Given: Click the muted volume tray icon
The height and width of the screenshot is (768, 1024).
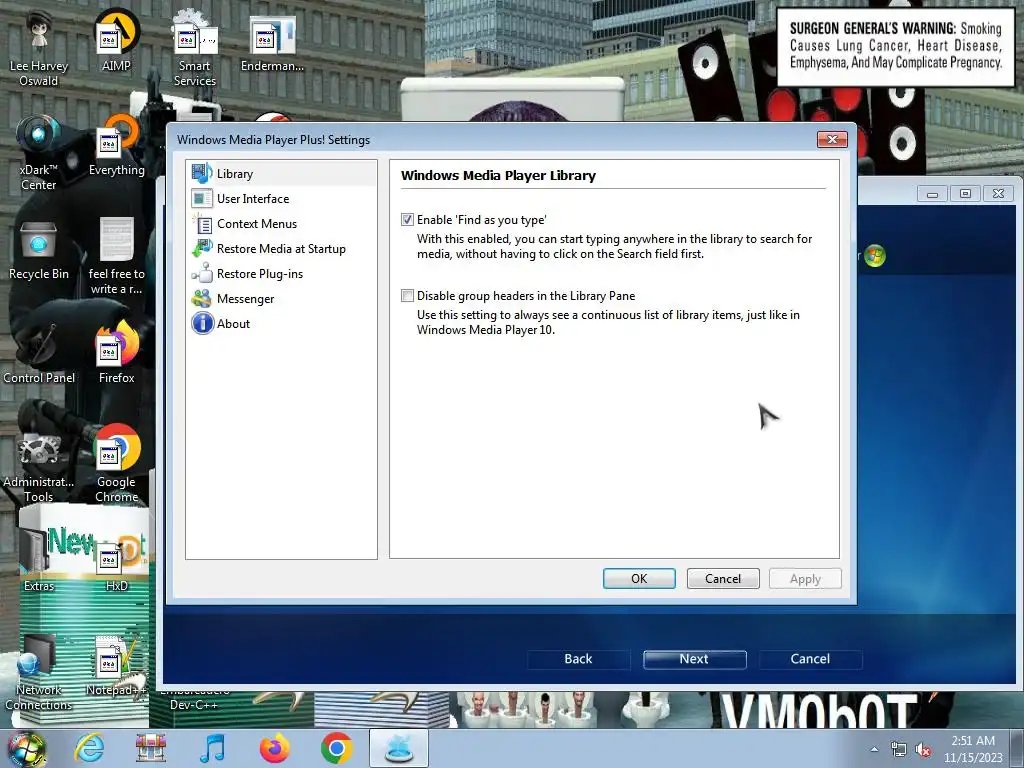Looking at the screenshot, I should (923, 750).
